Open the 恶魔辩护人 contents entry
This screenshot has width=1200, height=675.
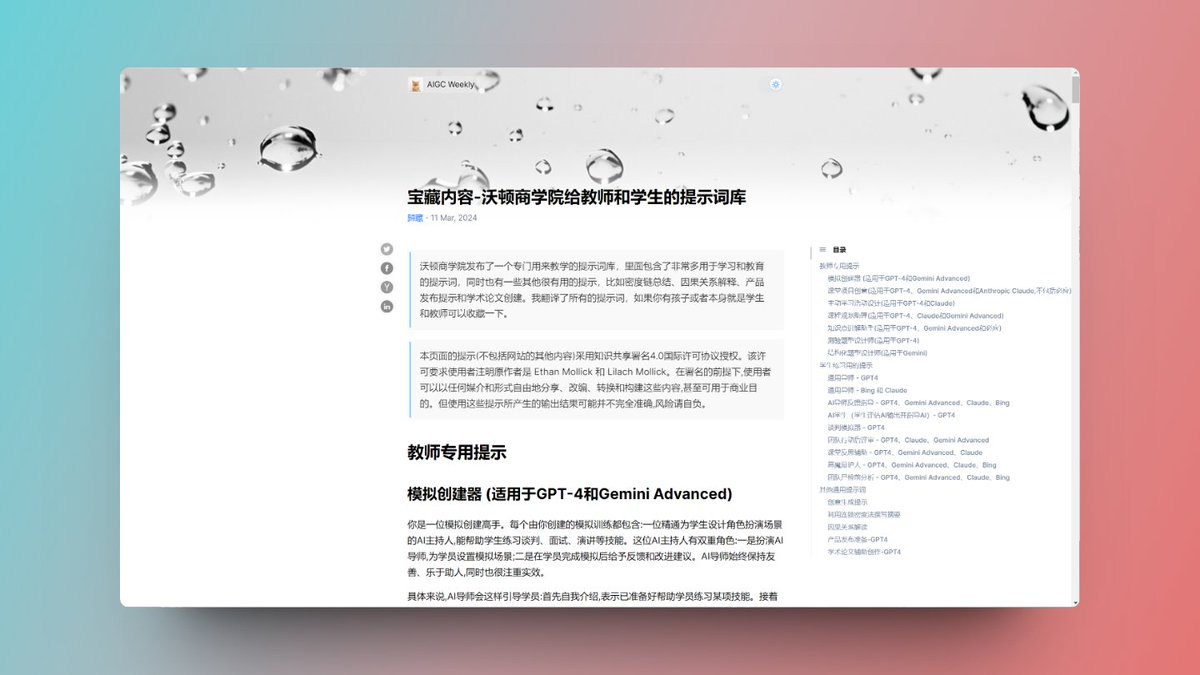pos(911,465)
